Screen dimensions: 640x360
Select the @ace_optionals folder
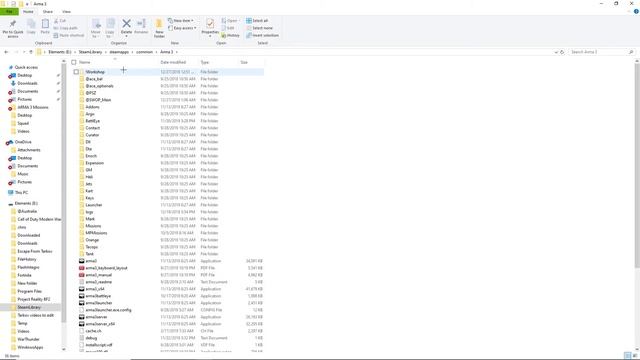[x=99, y=86]
